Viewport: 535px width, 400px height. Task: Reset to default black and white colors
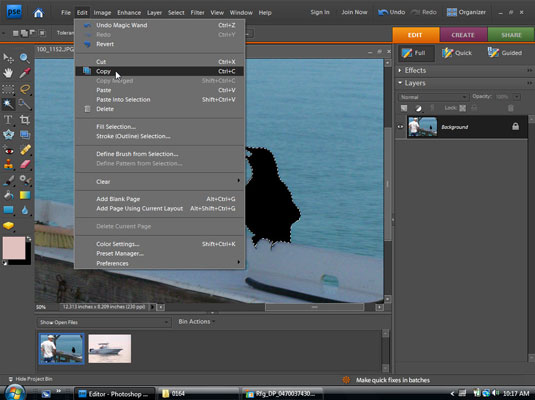tap(5, 263)
